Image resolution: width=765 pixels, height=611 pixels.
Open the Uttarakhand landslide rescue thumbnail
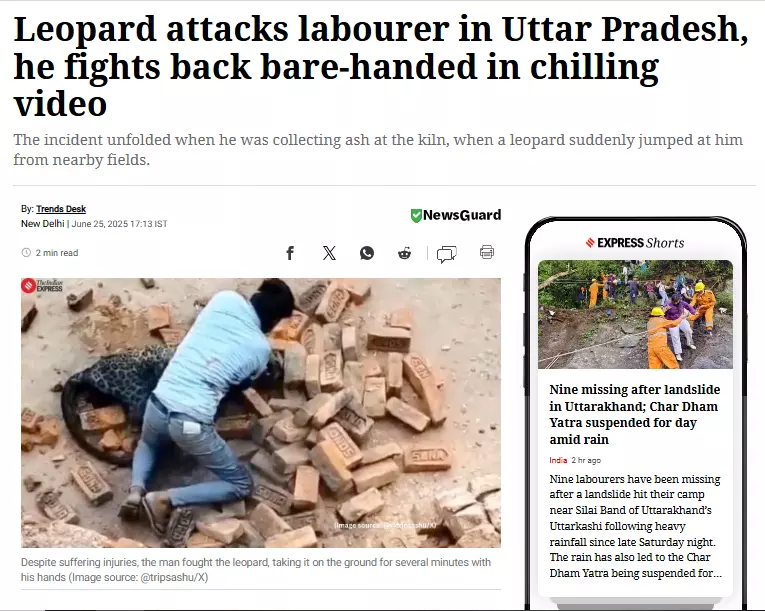pyautogui.click(x=635, y=314)
